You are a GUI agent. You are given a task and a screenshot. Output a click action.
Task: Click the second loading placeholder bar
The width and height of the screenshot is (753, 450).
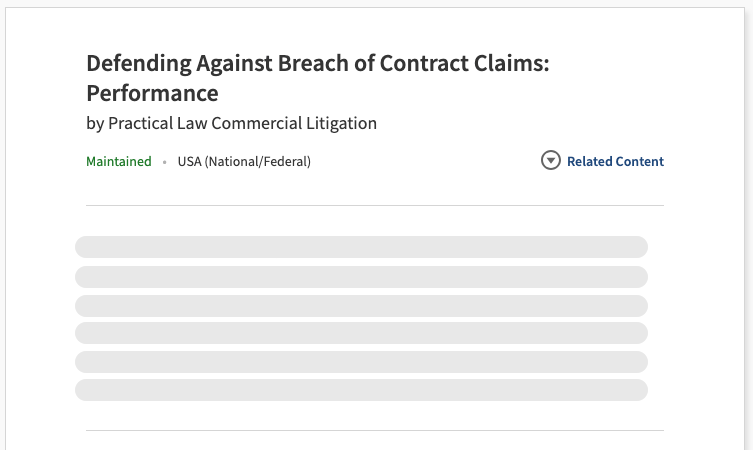point(361,276)
